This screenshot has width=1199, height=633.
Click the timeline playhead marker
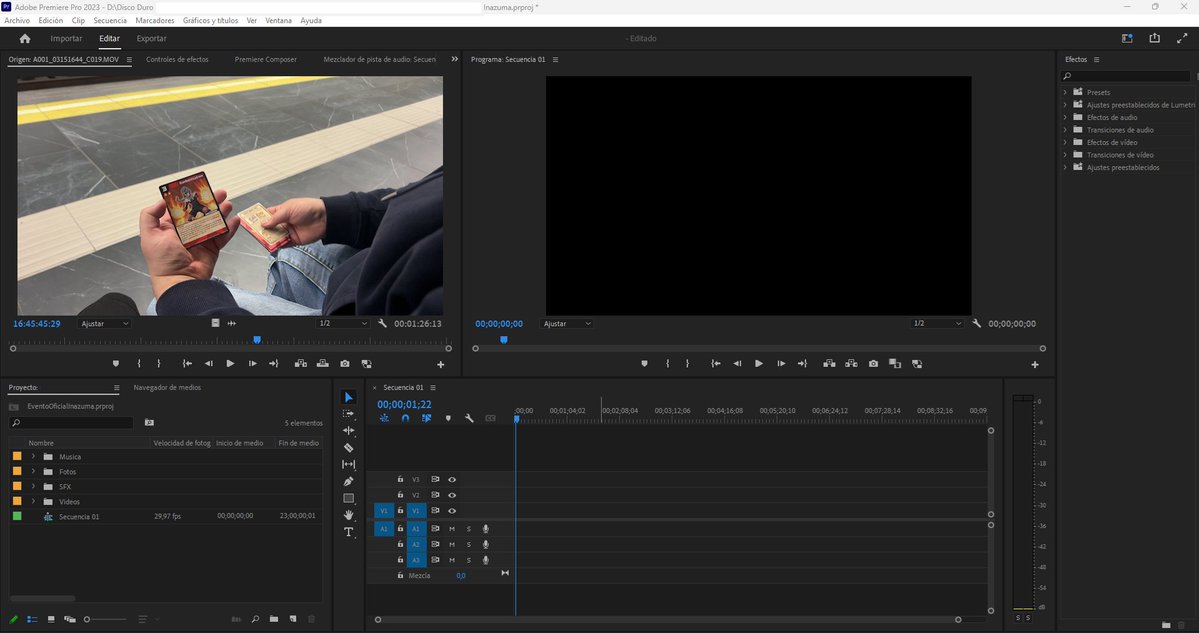517,418
